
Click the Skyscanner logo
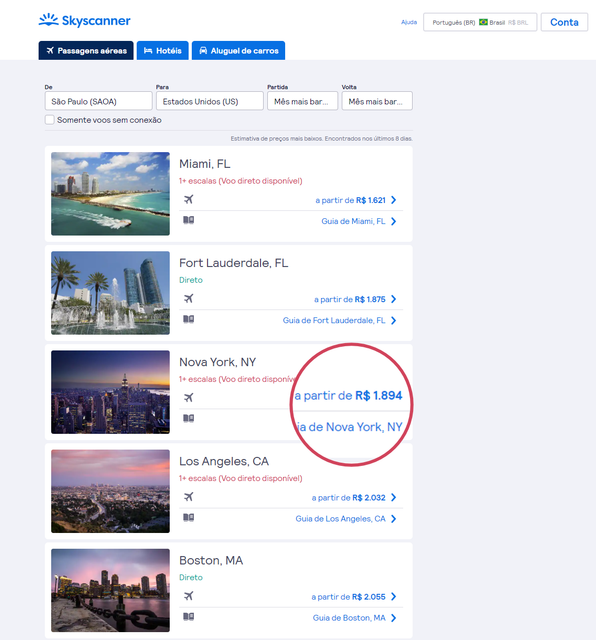click(85, 20)
